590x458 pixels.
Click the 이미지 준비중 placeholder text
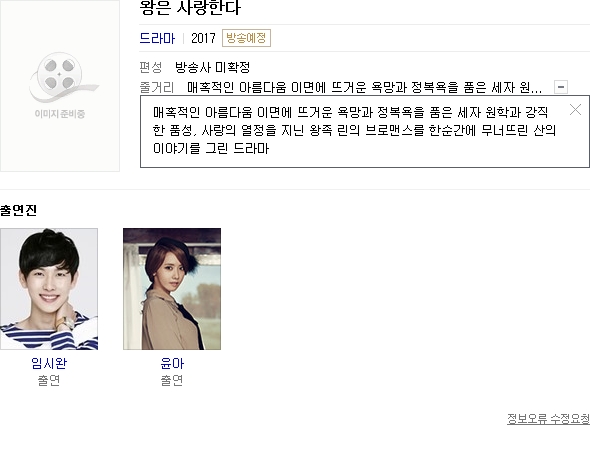point(60,114)
